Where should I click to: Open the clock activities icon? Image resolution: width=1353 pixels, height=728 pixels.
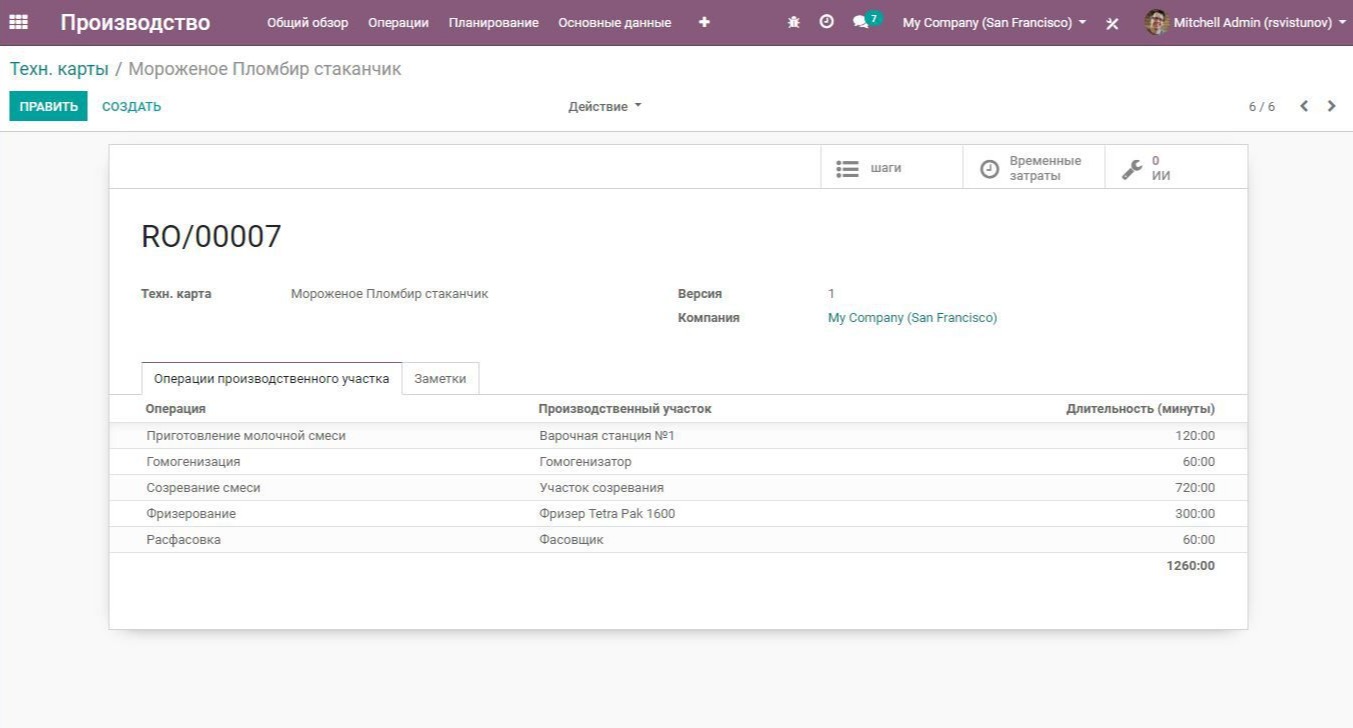[826, 22]
